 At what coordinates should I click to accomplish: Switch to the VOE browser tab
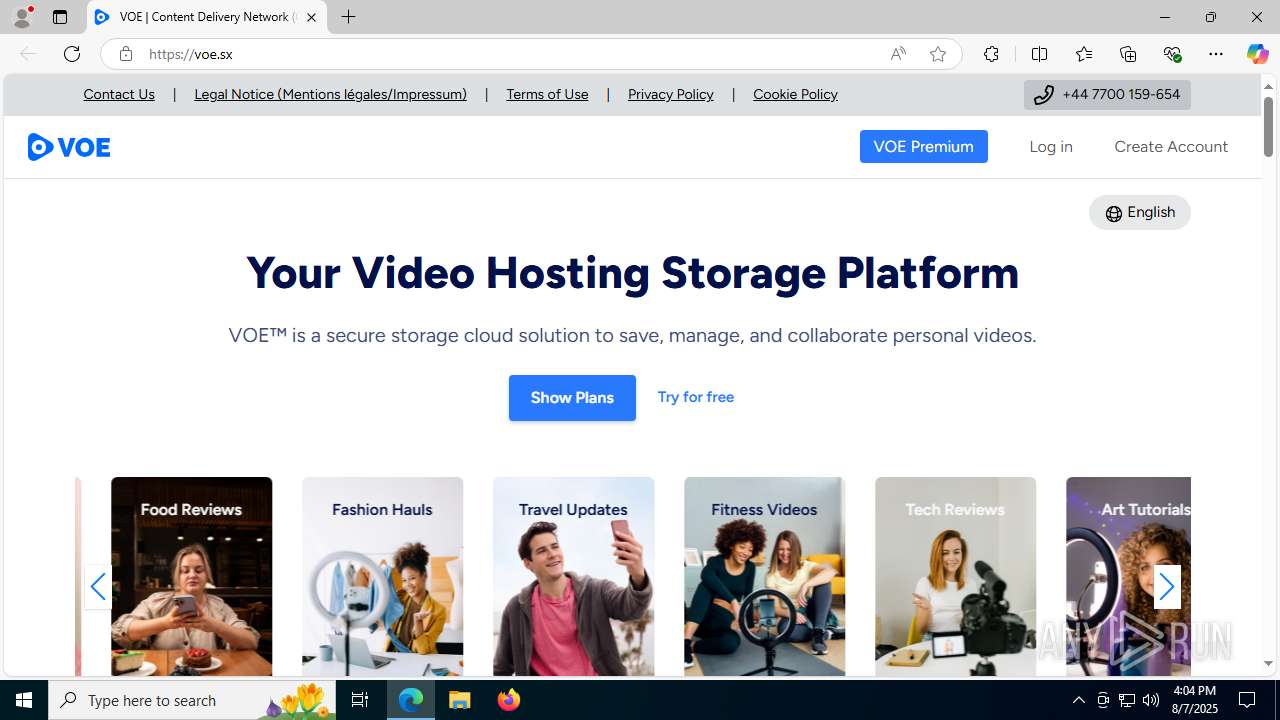coord(207,17)
